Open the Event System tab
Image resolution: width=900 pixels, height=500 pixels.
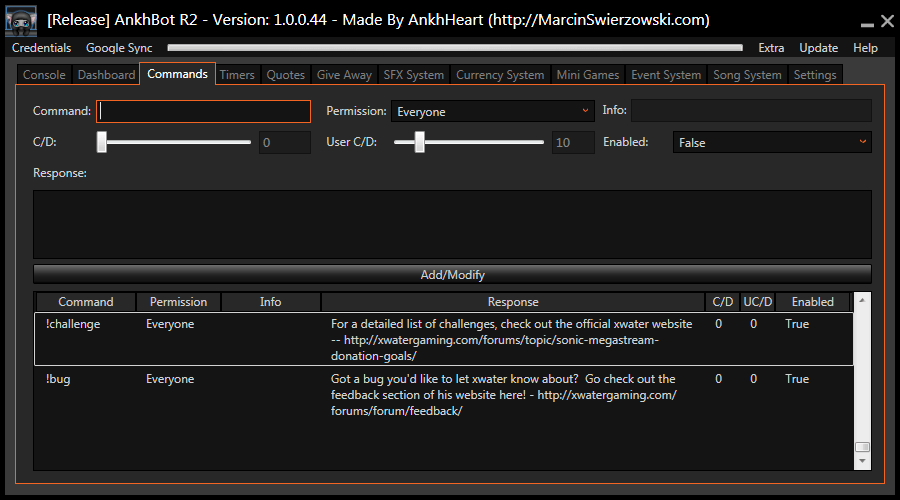tap(666, 75)
